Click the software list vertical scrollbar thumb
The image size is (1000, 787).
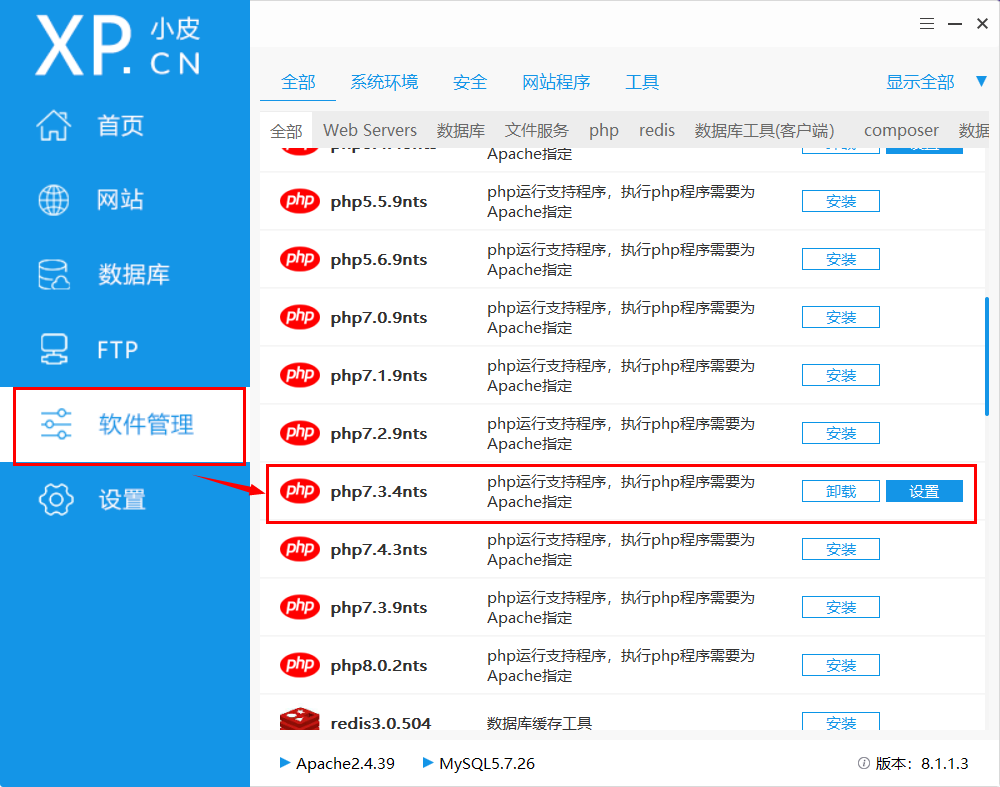point(987,356)
